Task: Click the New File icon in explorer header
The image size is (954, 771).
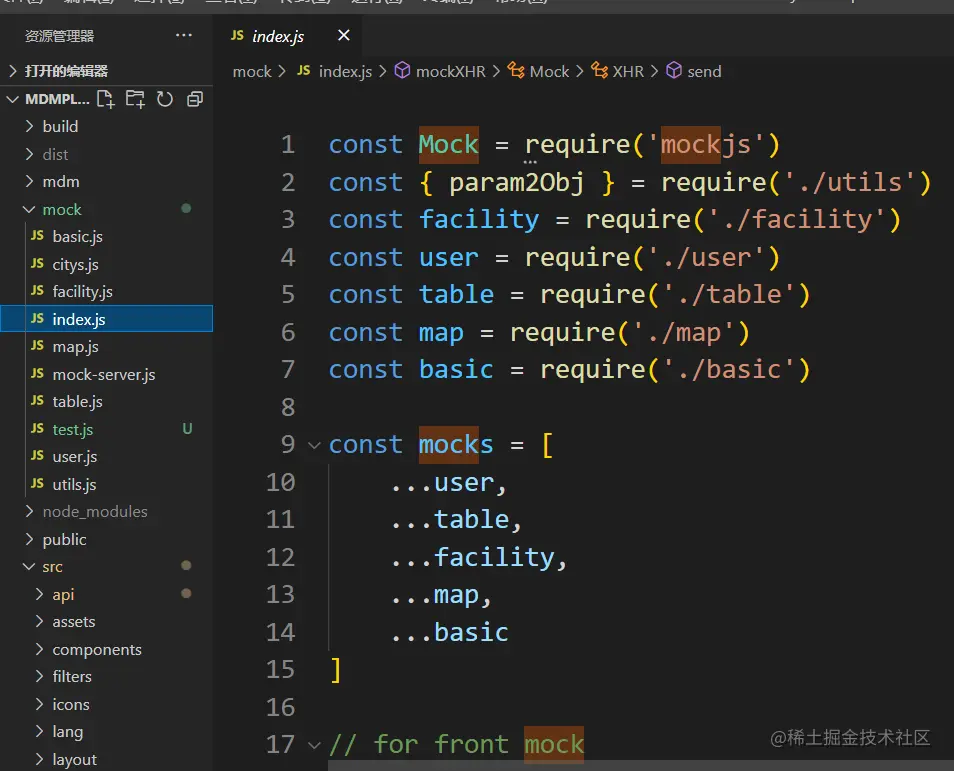Action: (106, 99)
